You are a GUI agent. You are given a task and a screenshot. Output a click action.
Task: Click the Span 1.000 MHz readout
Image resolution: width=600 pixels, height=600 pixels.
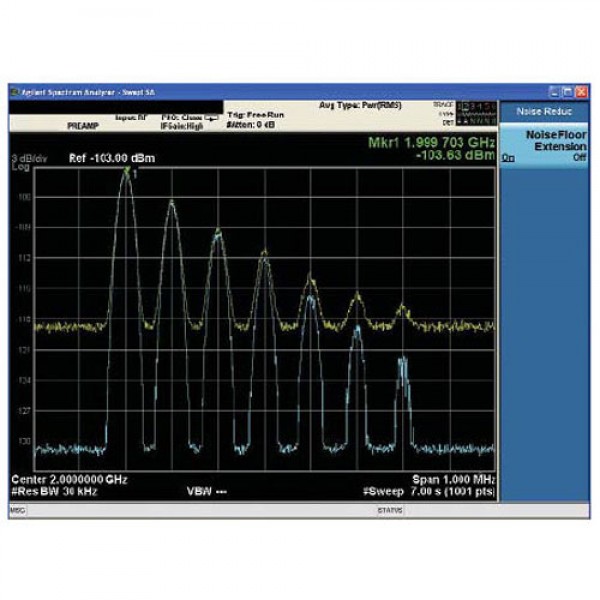(x=453, y=479)
